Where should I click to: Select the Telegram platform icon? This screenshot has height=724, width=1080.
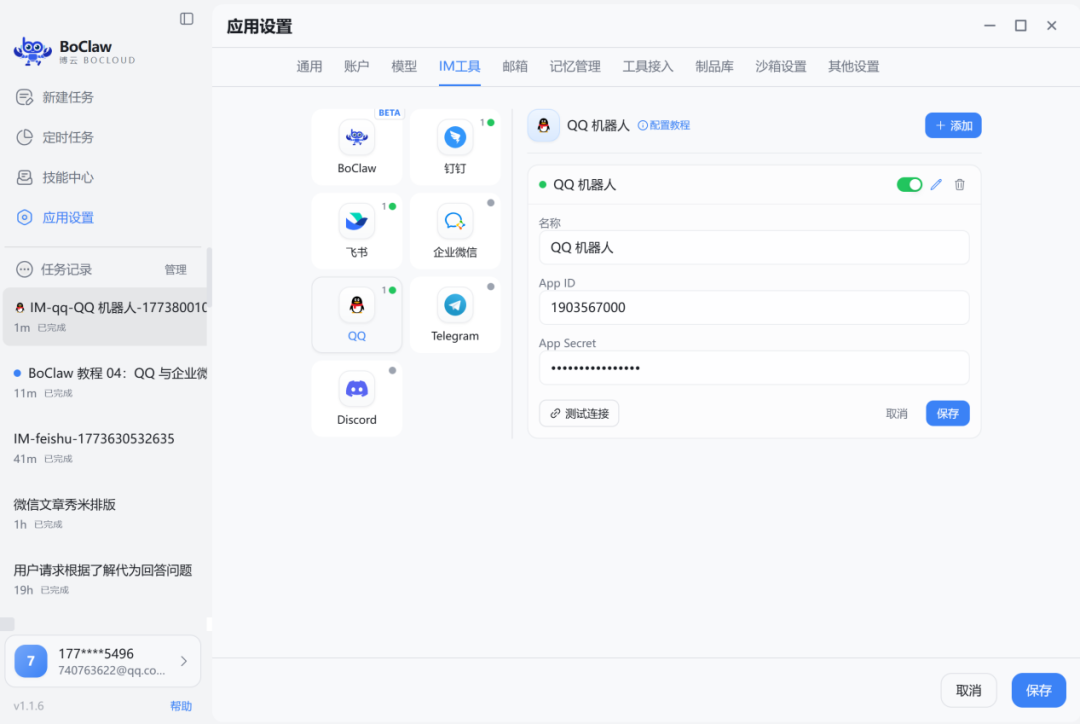(455, 314)
